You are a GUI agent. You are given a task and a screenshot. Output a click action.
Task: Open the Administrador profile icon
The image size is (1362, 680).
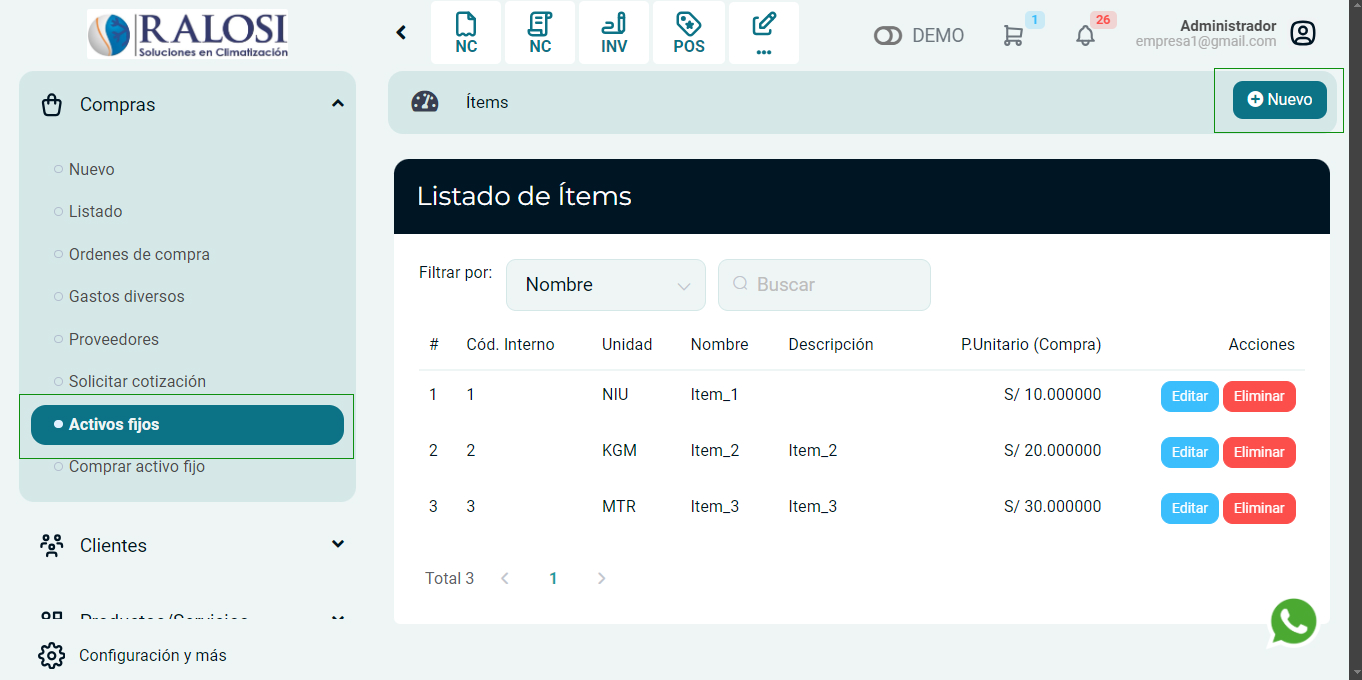(x=1303, y=33)
